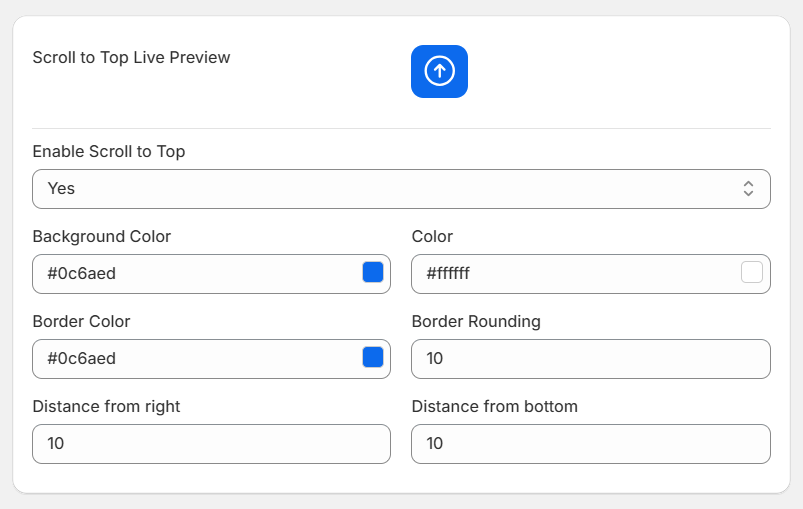Click the Color label above #ffffff

(x=432, y=237)
